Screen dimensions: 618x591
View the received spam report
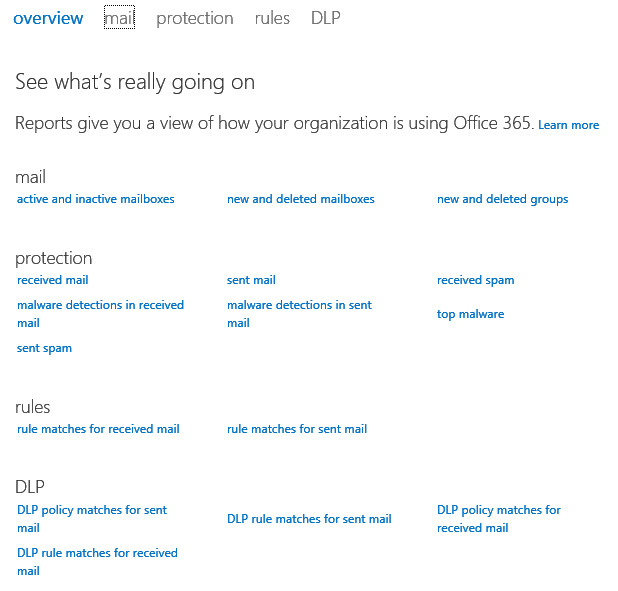click(475, 280)
